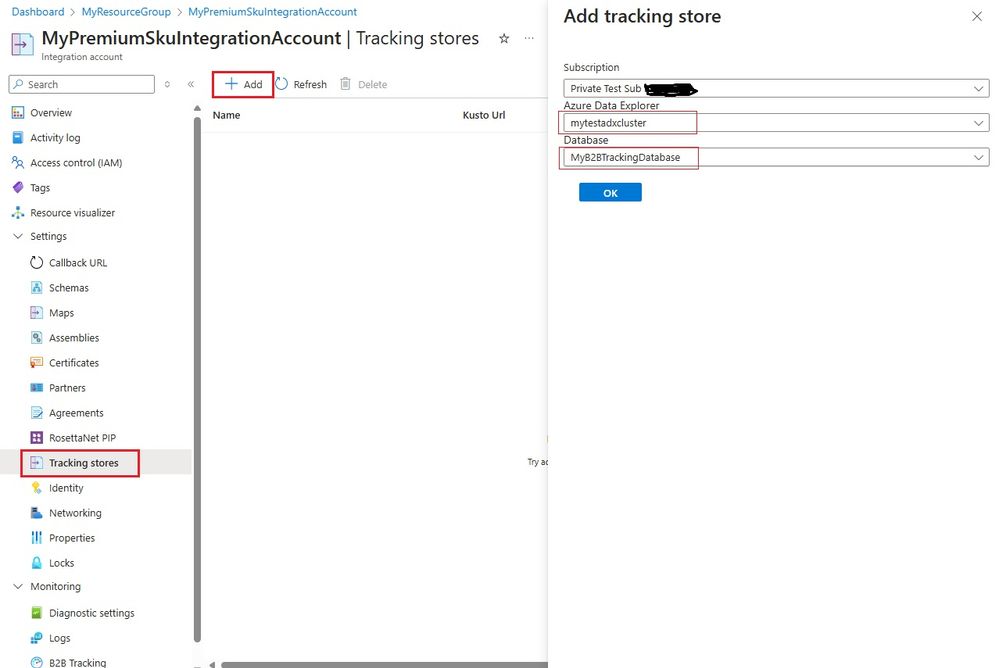This screenshot has height=668, width=999.
Task: Click the OK button
Action: [x=610, y=192]
